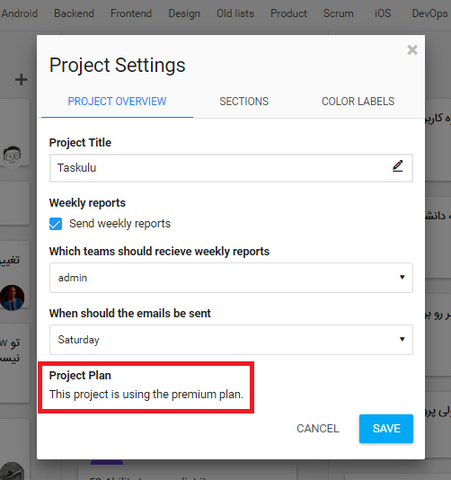Screen dimensions: 451x480
Task: Select the Project Overview tab
Action: coord(117,101)
